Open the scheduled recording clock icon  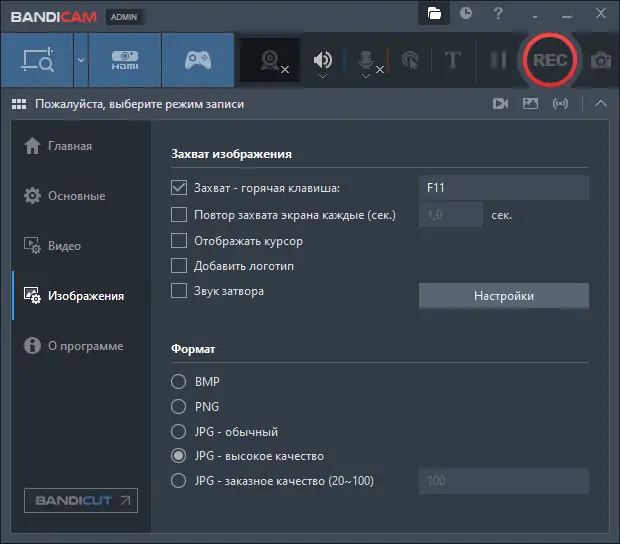click(x=466, y=13)
